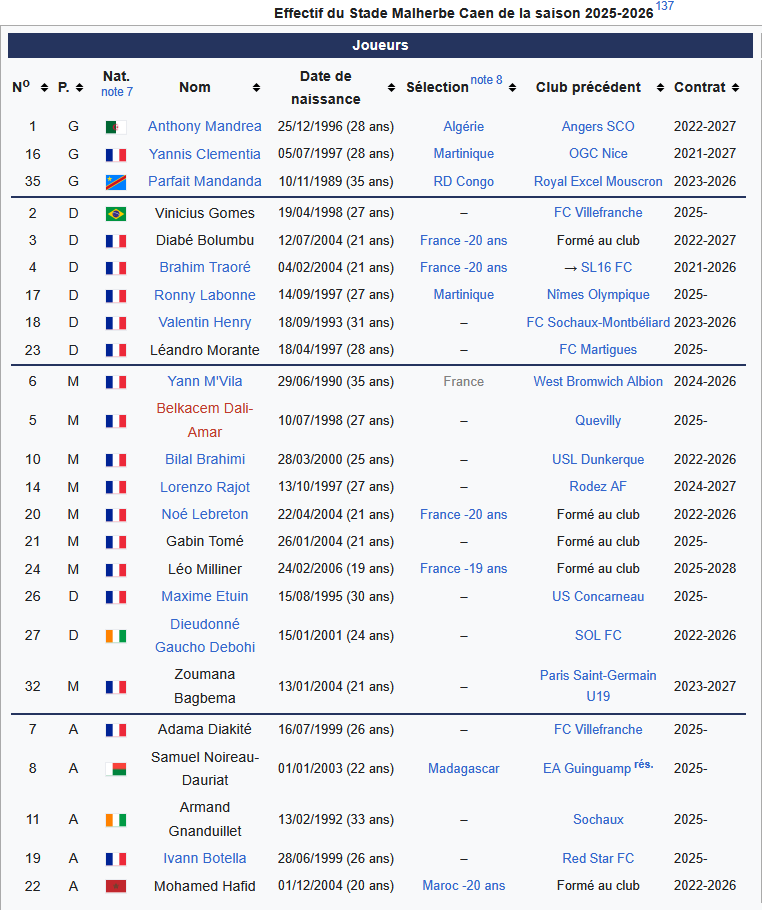Sort the table by Club précédent column
This screenshot has width=762, height=910.
pyautogui.click(x=661, y=88)
